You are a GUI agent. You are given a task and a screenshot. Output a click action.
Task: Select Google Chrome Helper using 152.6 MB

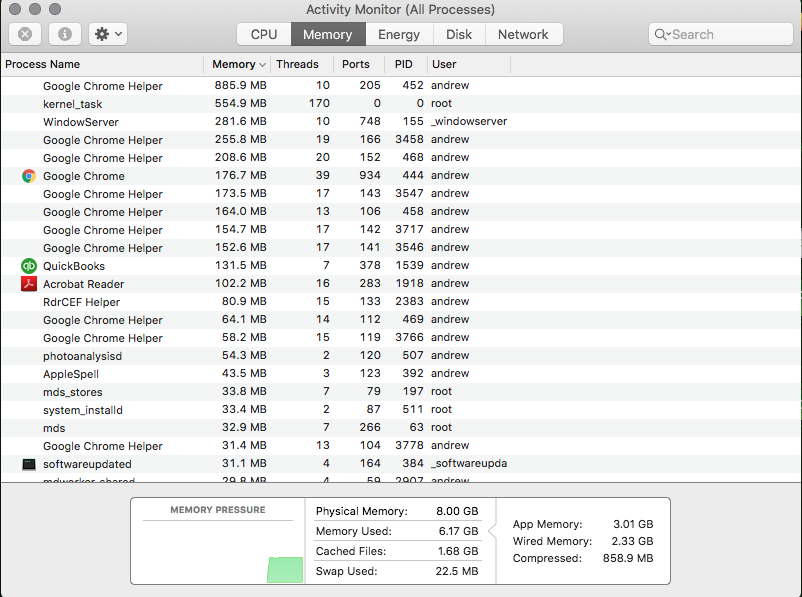[x=401, y=248]
